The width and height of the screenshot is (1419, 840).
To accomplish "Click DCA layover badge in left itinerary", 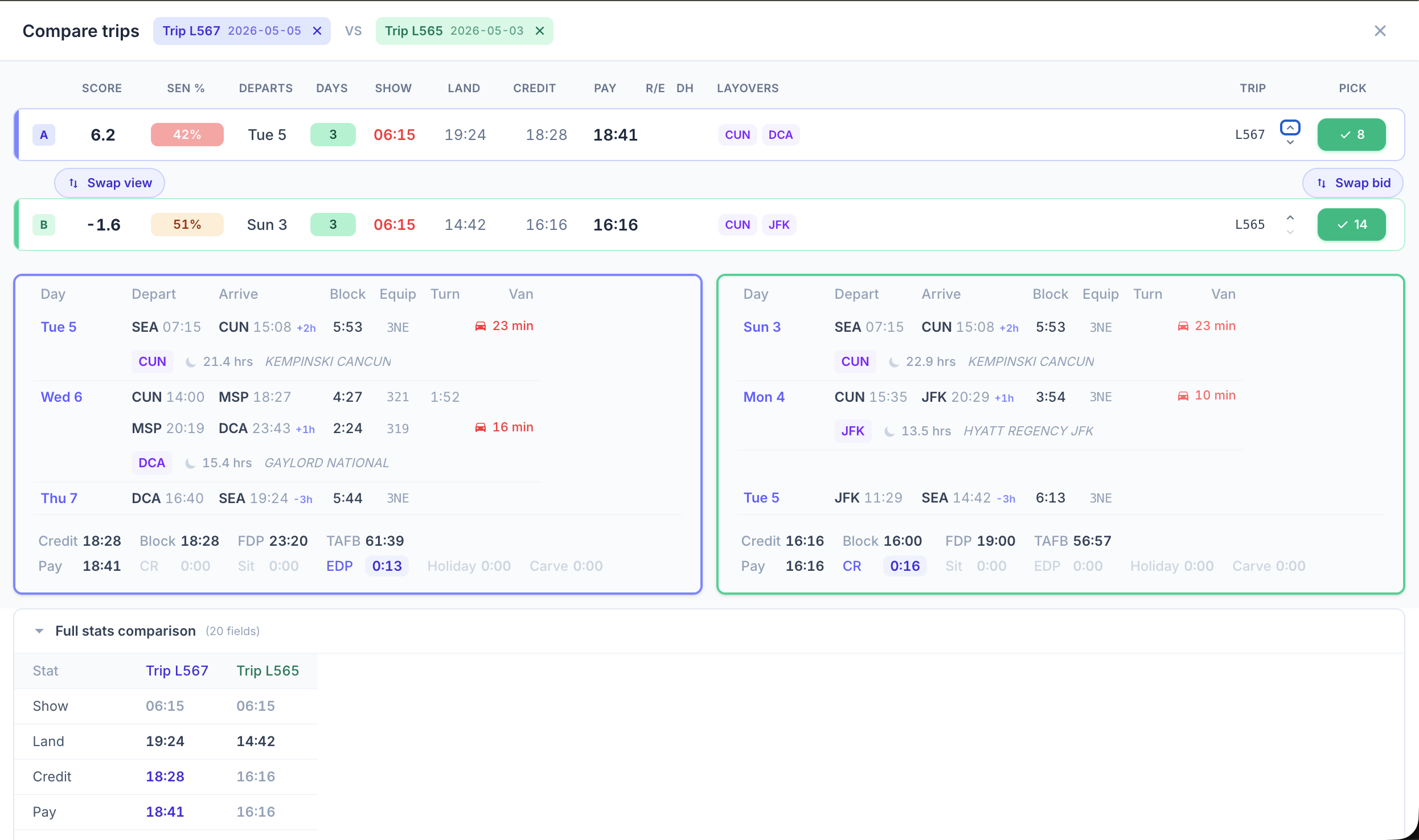I will pos(151,463).
